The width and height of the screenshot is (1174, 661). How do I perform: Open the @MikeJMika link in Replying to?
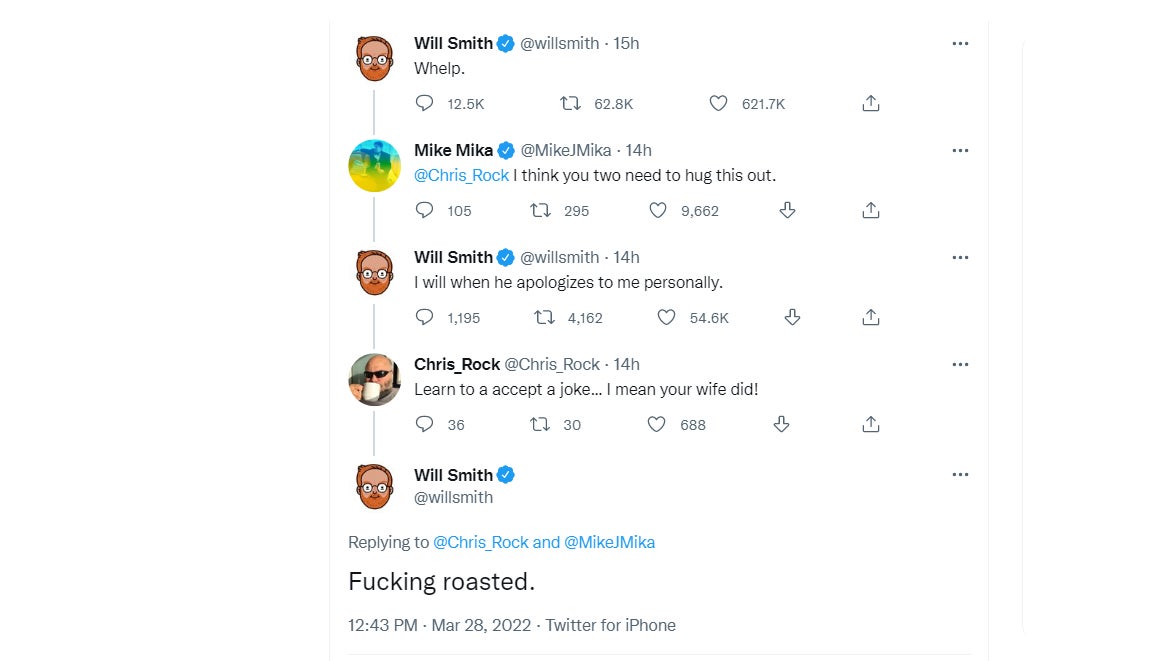point(609,542)
